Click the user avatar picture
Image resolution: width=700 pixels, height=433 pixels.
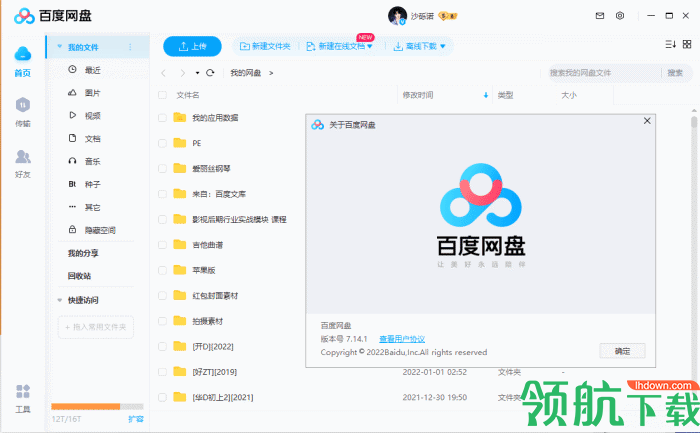click(397, 16)
